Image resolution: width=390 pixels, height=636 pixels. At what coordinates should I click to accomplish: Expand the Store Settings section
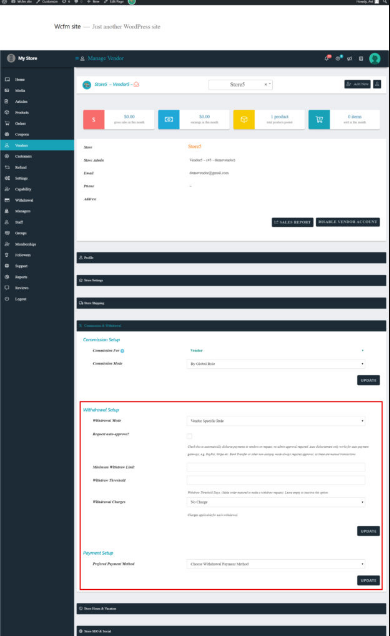point(231,280)
